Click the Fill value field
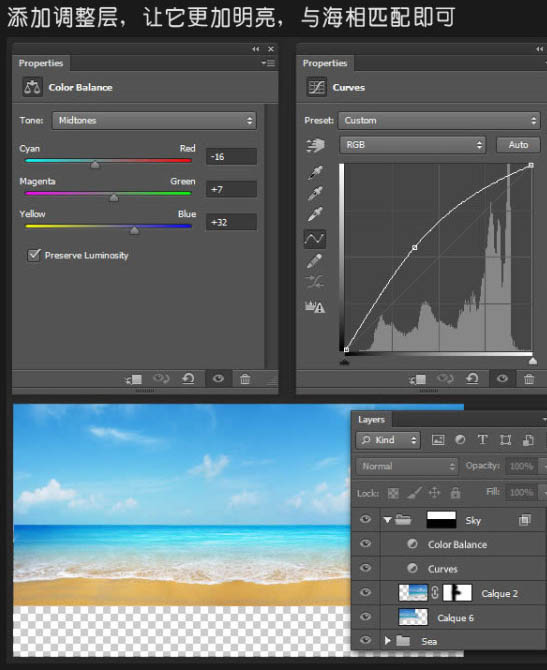This screenshot has width=547, height=670. pos(521,493)
